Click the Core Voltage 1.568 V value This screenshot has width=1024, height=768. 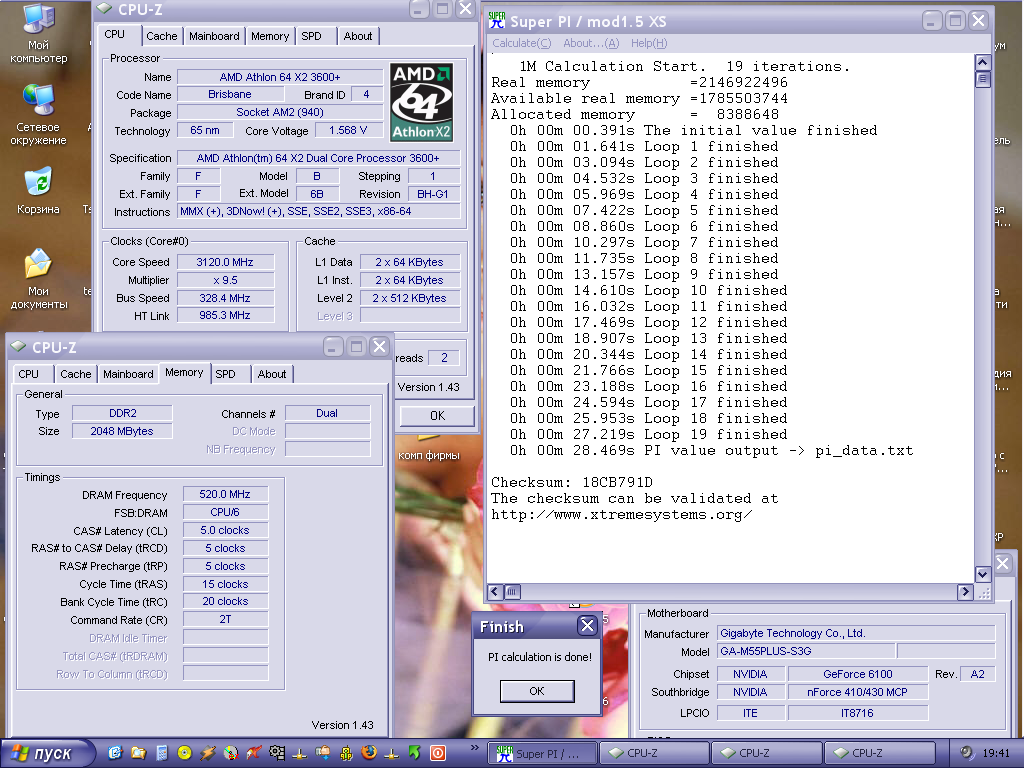(x=348, y=130)
